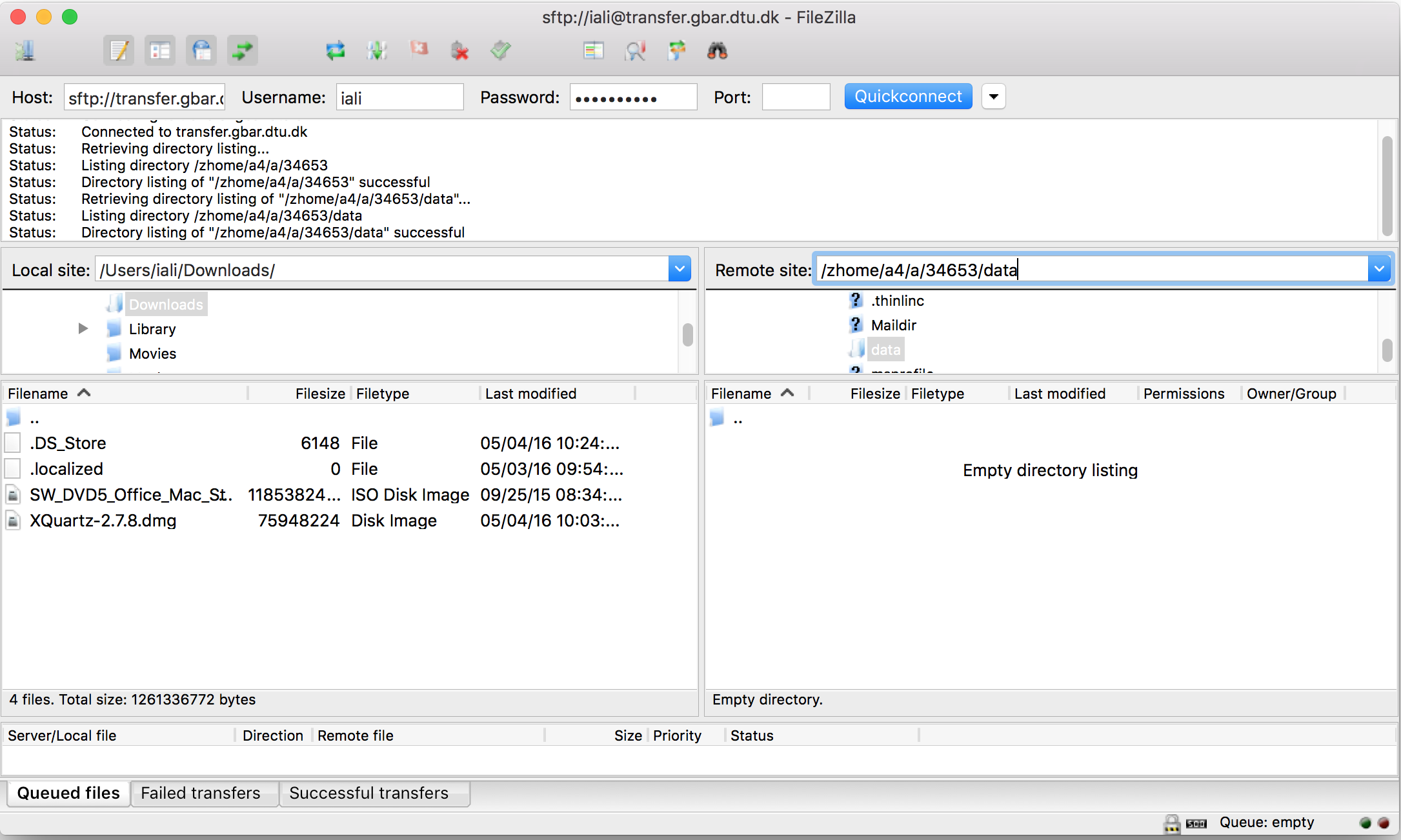Open Quickconnect history dropdown arrow
Image resolution: width=1401 pixels, height=840 pixels.
[994, 97]
